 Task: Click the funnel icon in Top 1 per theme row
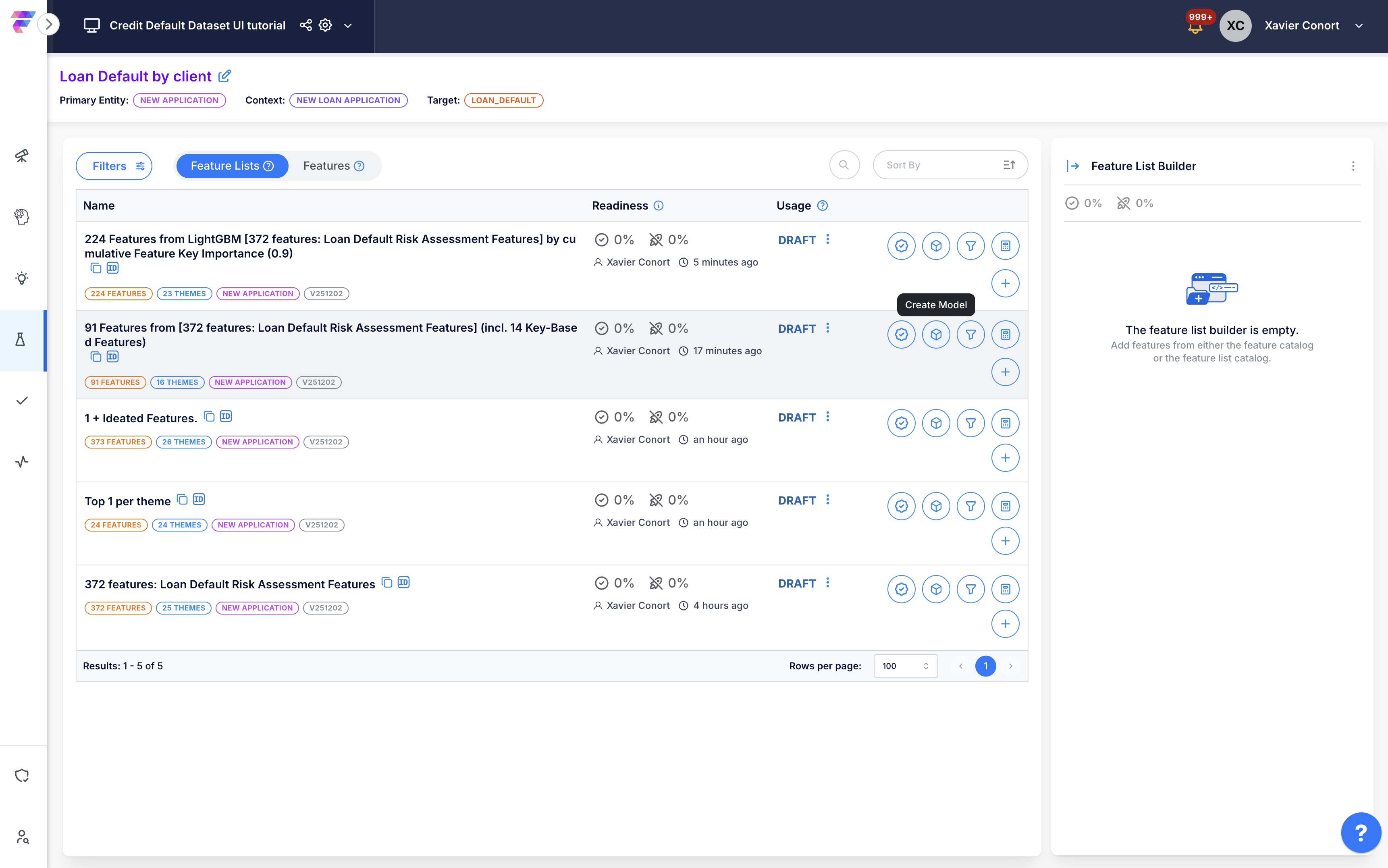click(x=970, y=506)
